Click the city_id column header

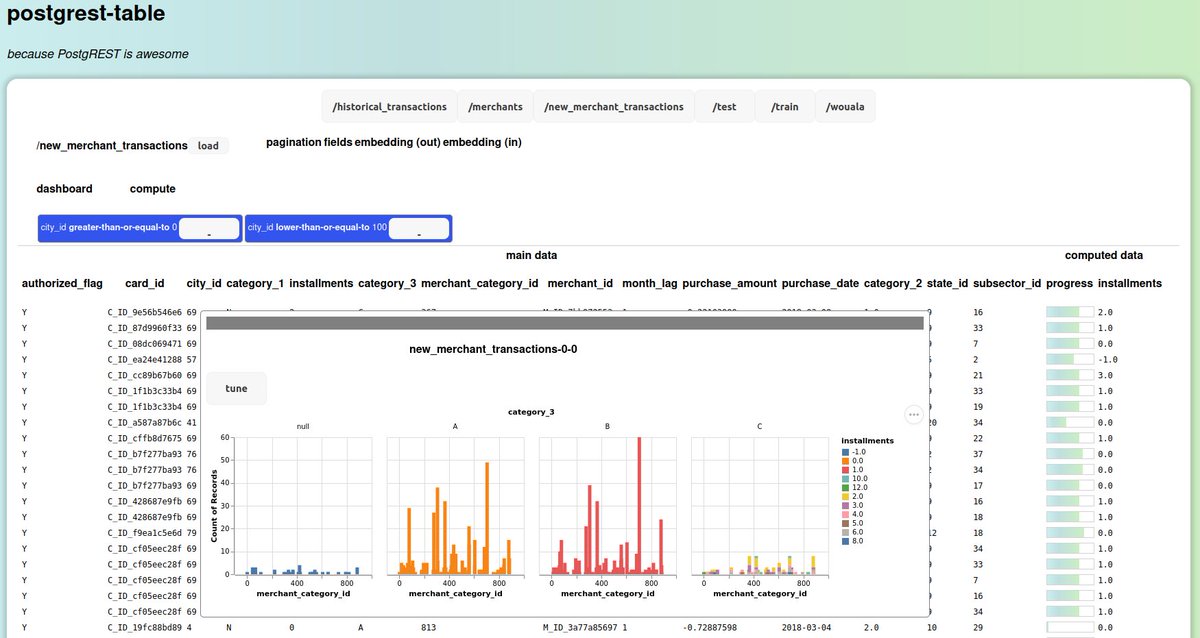pos(204,283)
